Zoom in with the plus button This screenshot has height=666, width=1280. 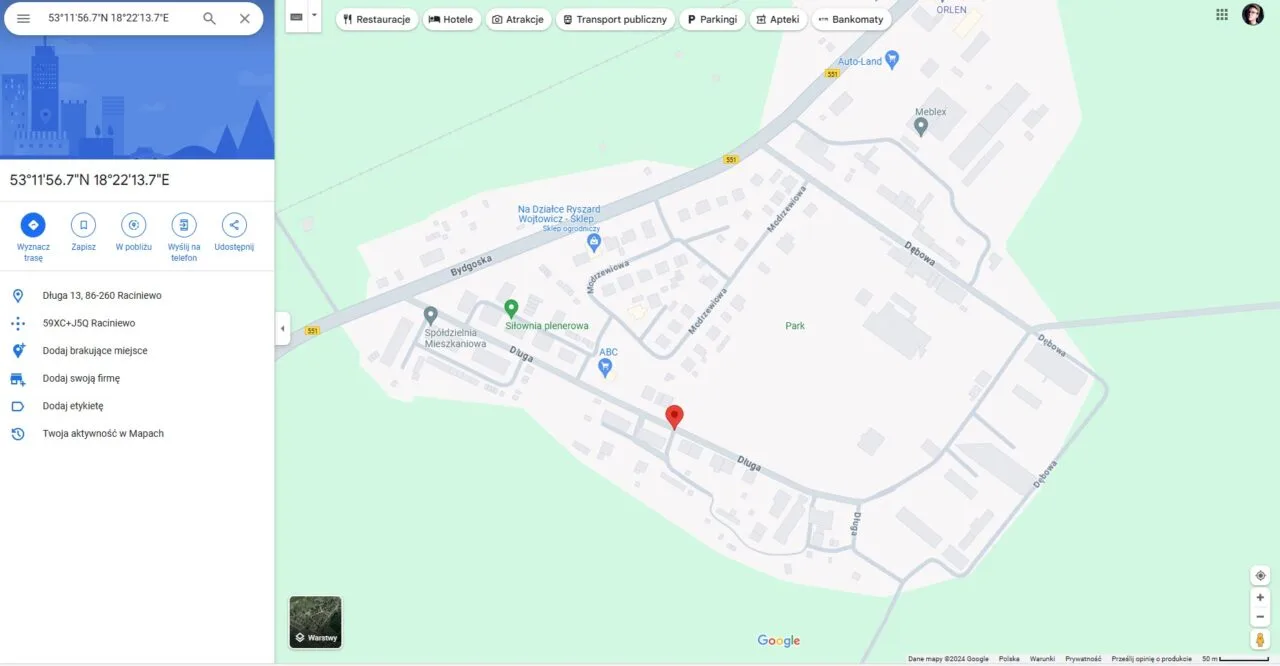1260,598
